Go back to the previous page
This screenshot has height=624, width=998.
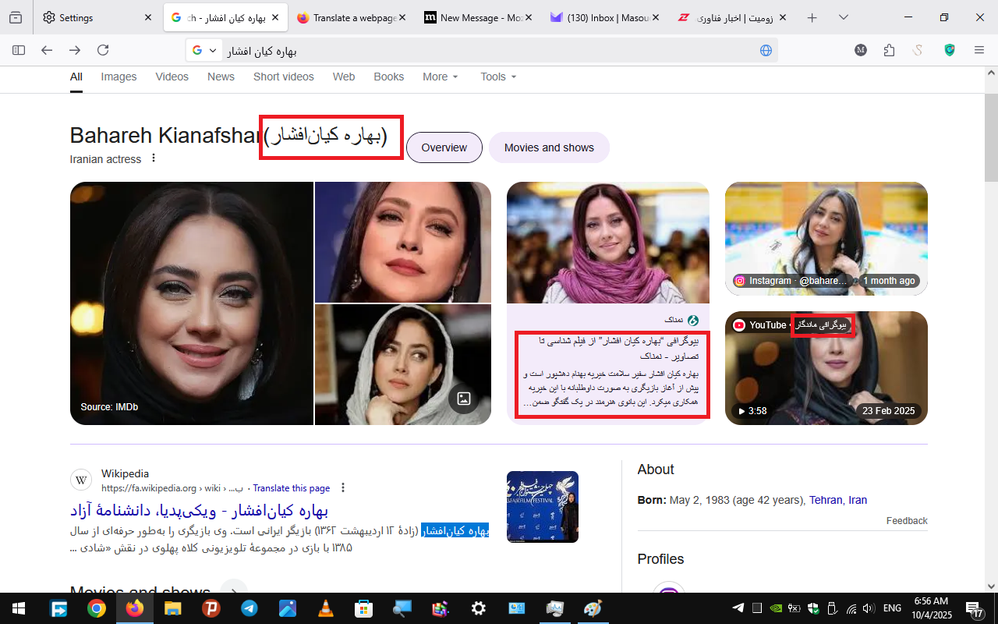click(x=47, y=50)
